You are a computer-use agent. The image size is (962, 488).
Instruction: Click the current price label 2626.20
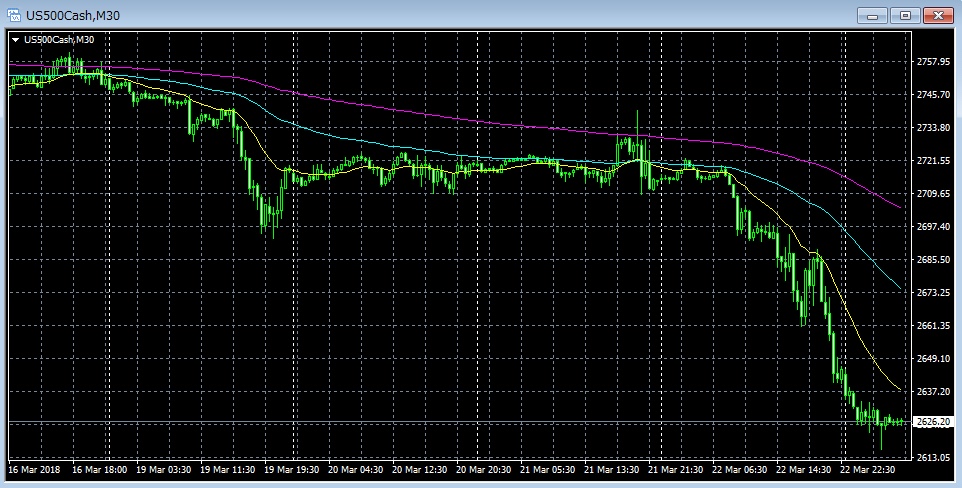coord(932,422)
